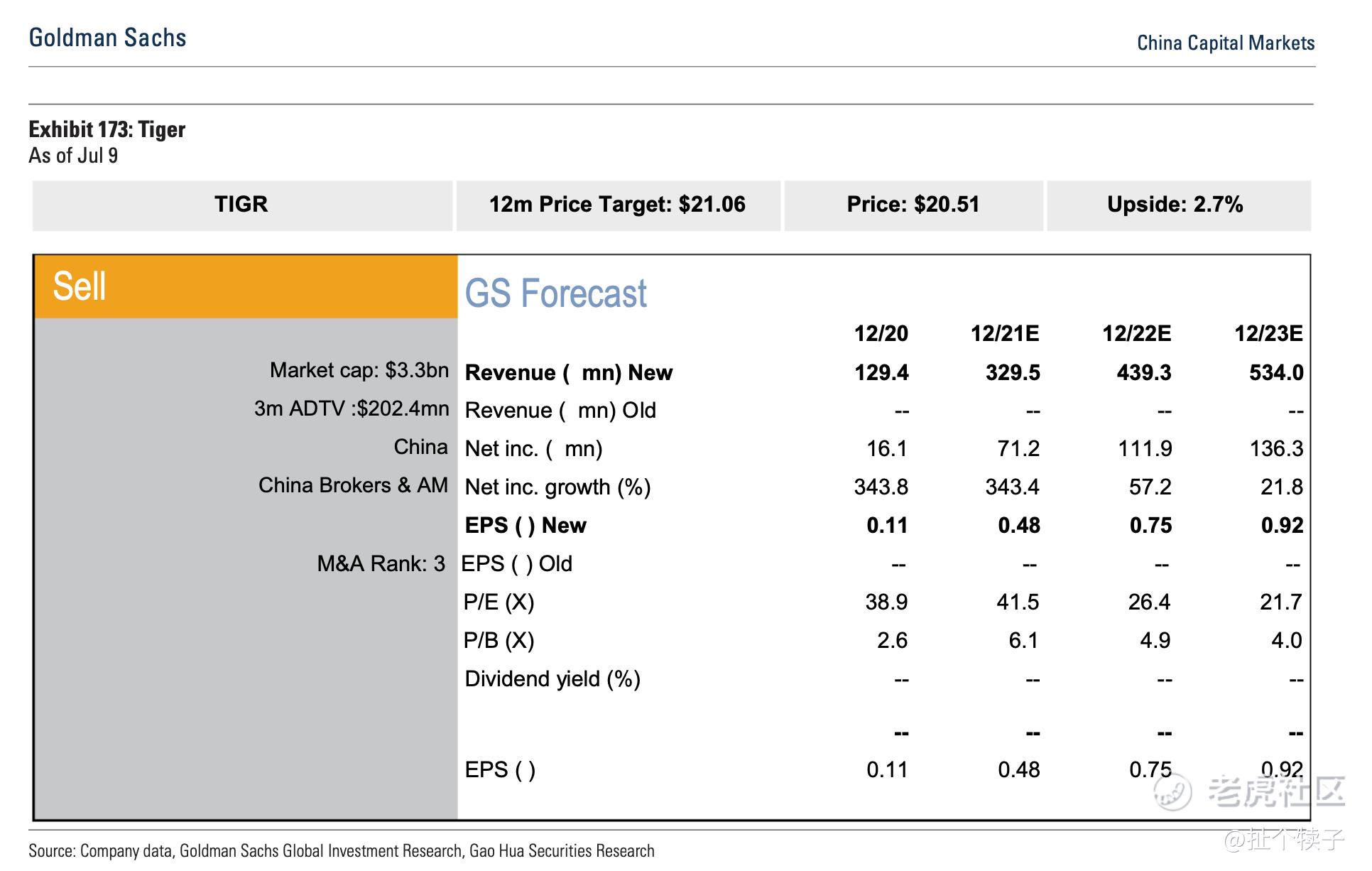Screen dimensions: 1372x871
Task: Click the Dividend yield (%) label
Action: tap(552, 679)
